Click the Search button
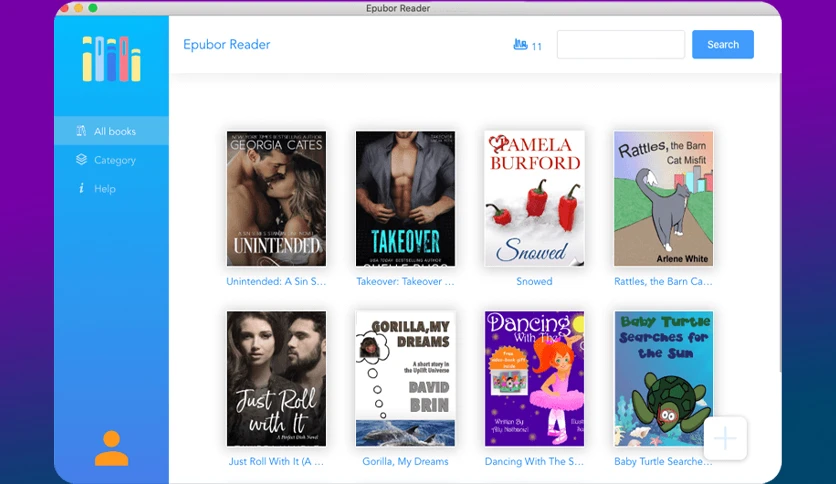The image size is (836, 484). pyautogui.click(x=722, y=44)
